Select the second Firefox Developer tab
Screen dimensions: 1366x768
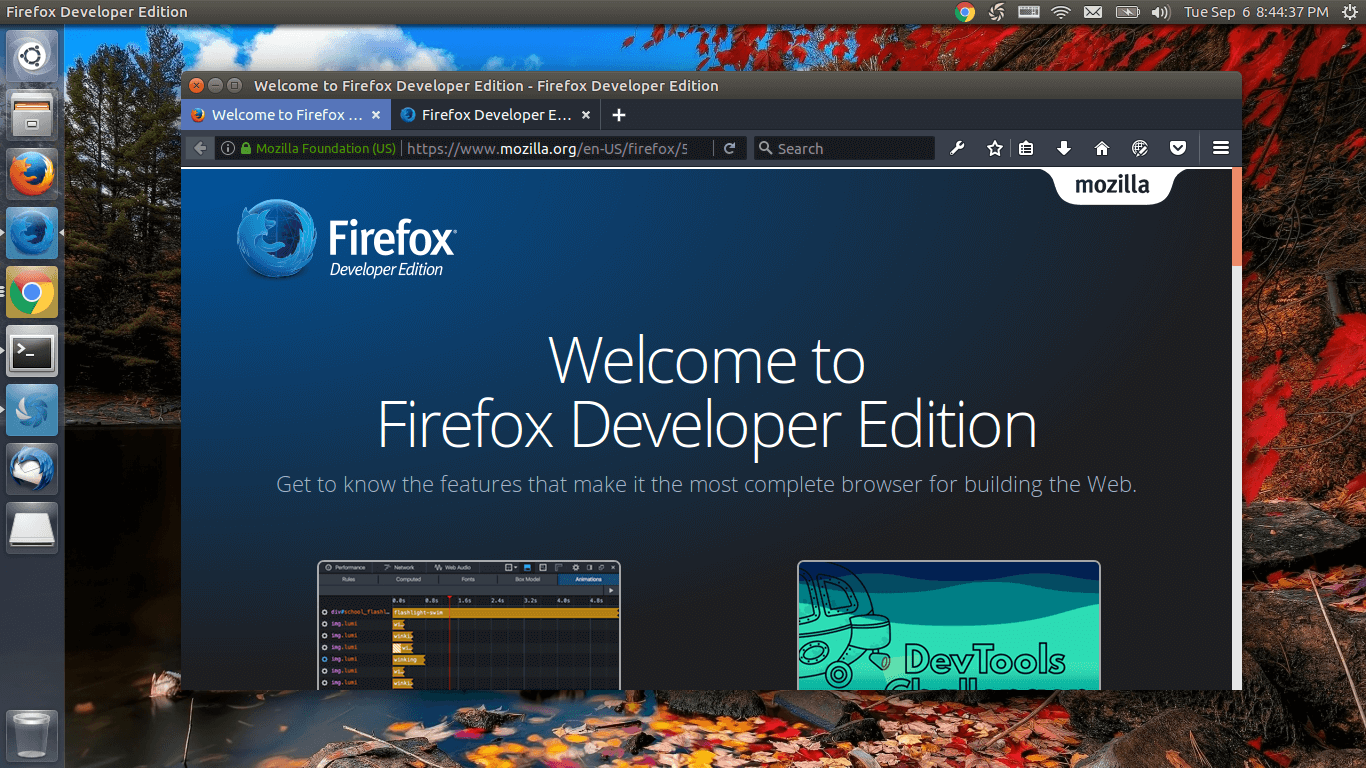pos(490,114)
